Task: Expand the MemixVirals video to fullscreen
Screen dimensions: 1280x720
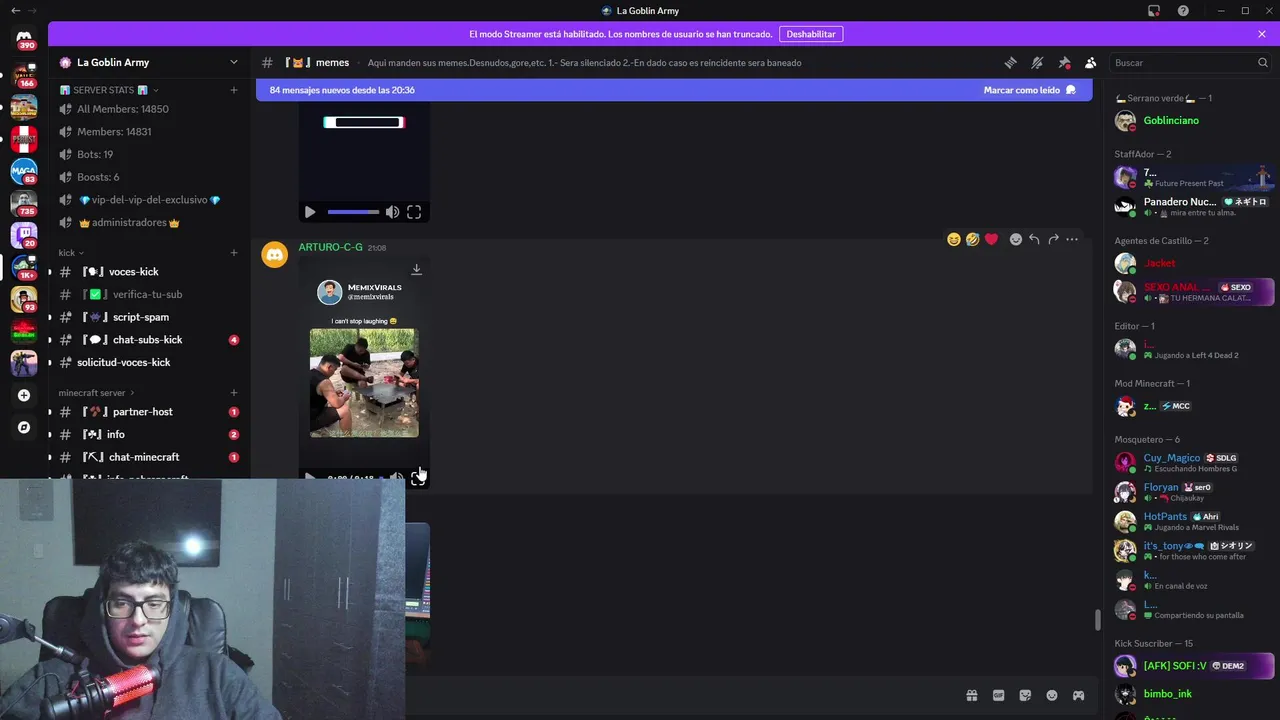Action: (x=417, y=478)
